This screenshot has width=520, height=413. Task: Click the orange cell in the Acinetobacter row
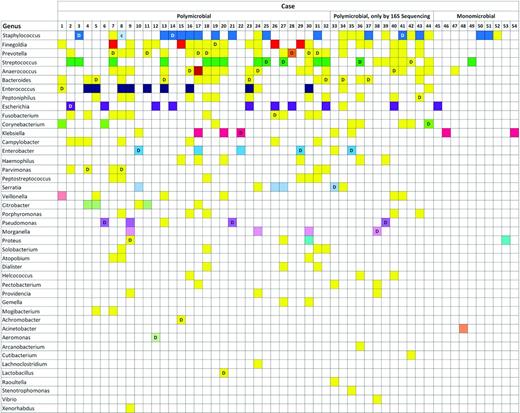click(x=463, y=329)
